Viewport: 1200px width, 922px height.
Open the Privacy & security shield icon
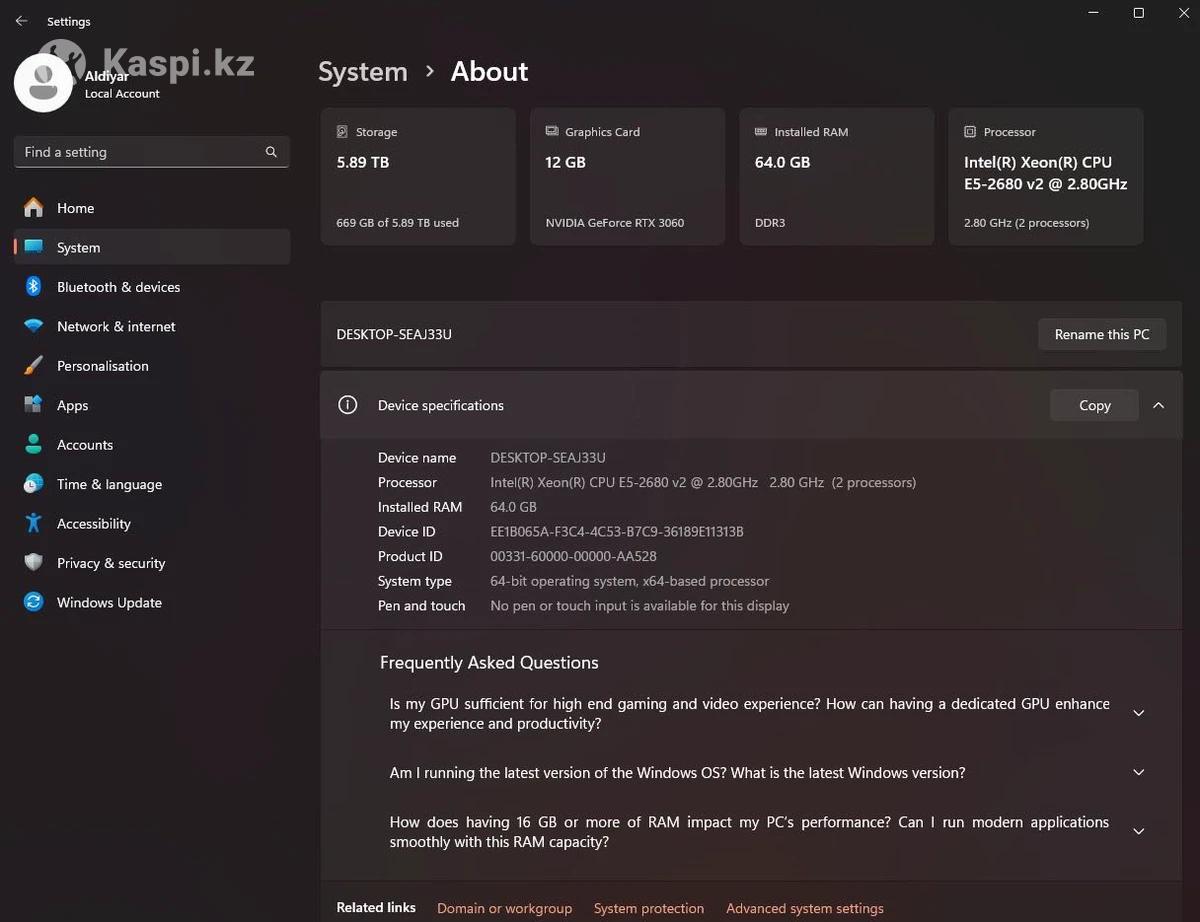[x=34, y=563]
